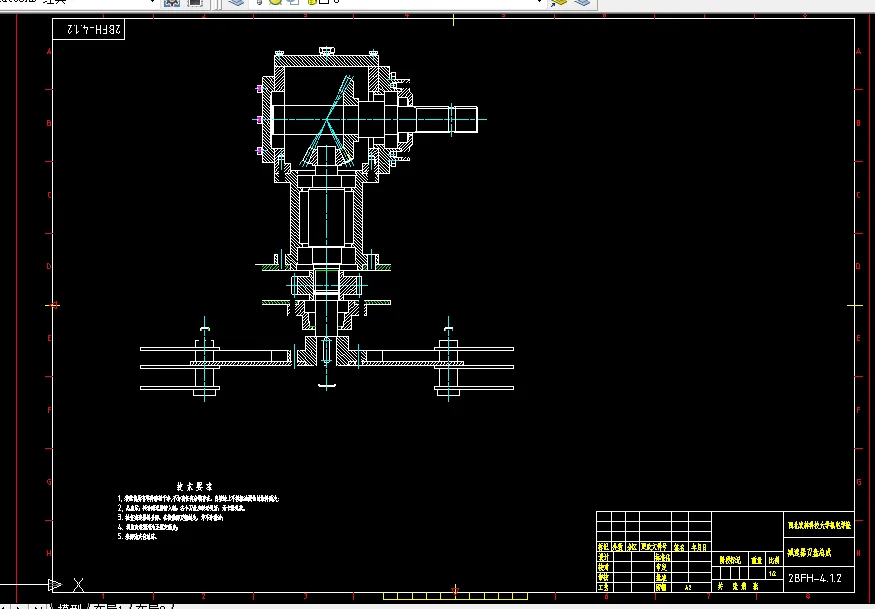Click the make object's layer current icon
Image resolution: width=875 pixels, height=609 pixels.
[x=558, y=3]
